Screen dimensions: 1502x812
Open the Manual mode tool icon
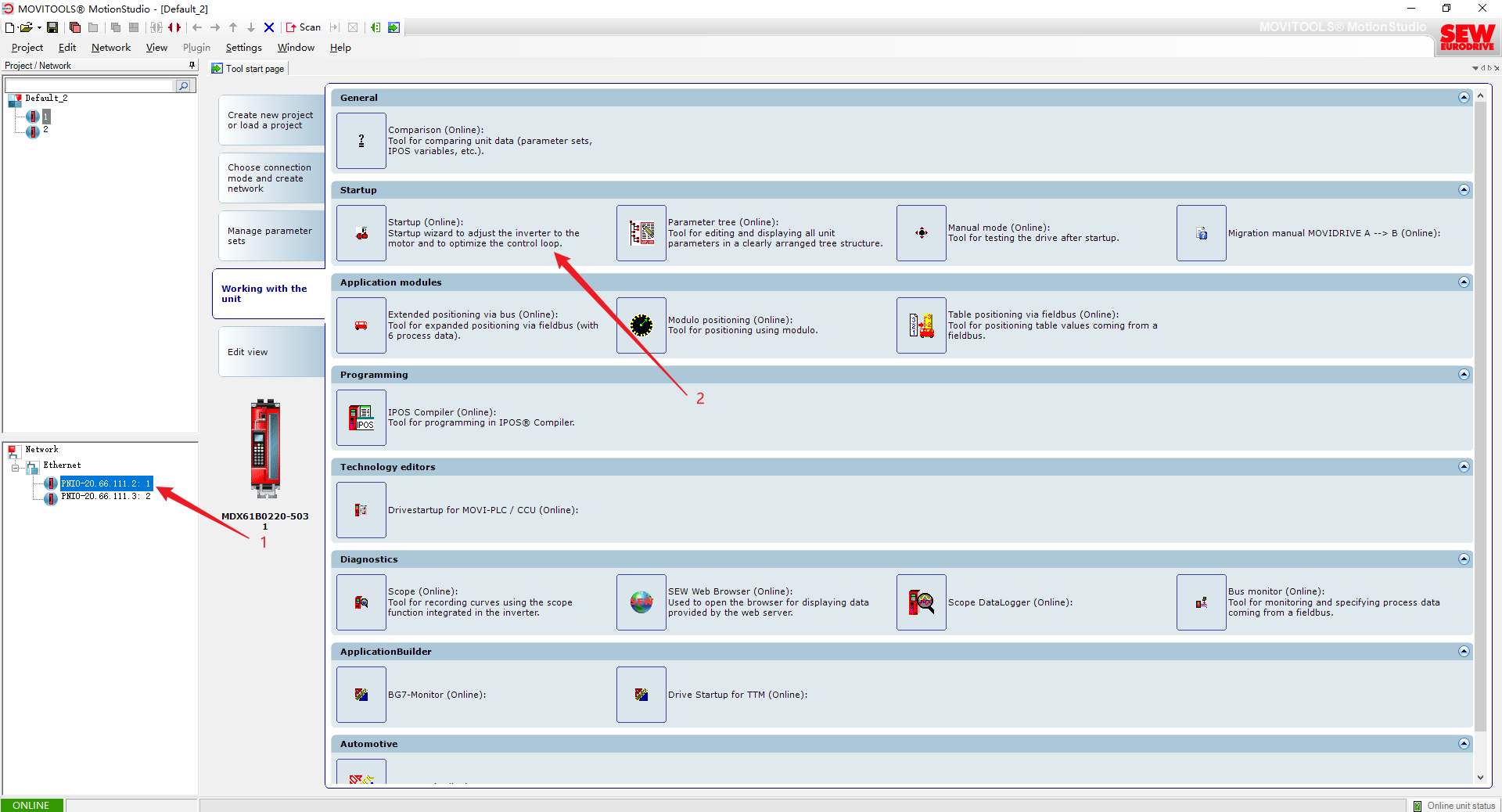pyautogui.click(x=921, y=233)
